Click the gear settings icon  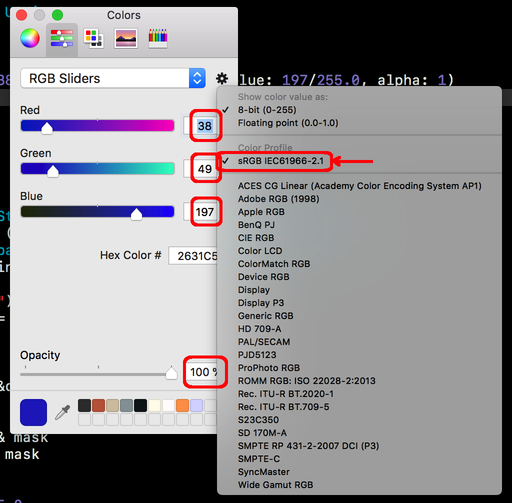pos(222,79)
